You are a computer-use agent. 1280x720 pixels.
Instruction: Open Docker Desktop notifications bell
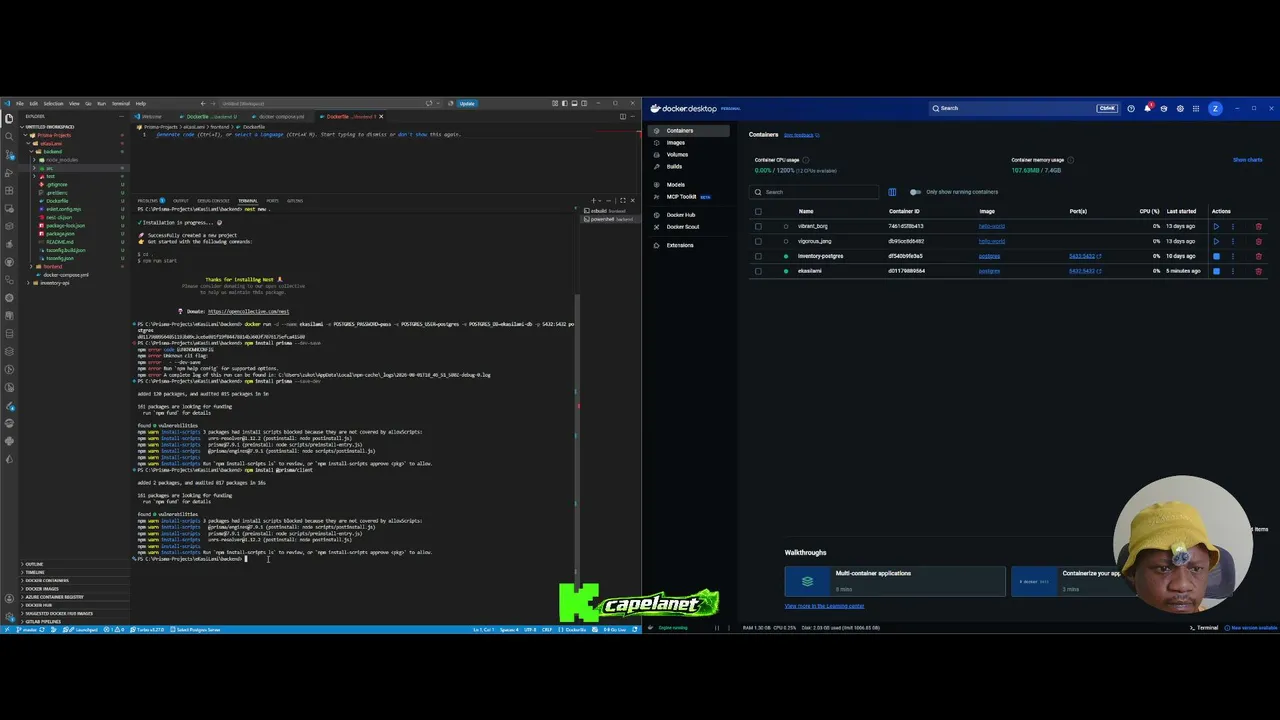1147,108
